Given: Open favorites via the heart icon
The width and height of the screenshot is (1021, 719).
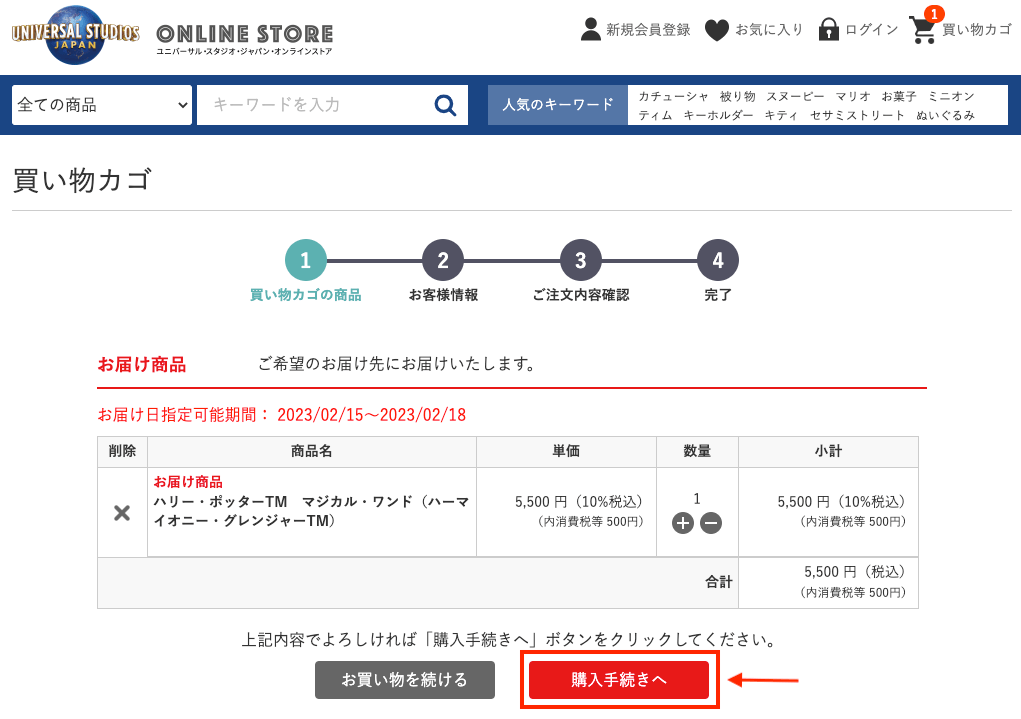Looking at the screenshot, I should 716,30.
